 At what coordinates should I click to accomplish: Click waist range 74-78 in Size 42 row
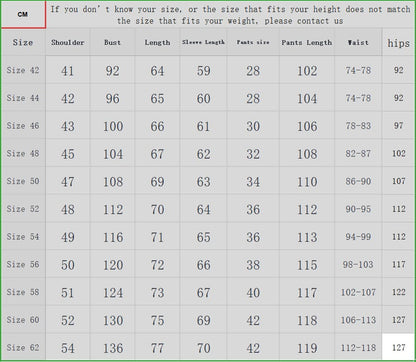[358, 70]
